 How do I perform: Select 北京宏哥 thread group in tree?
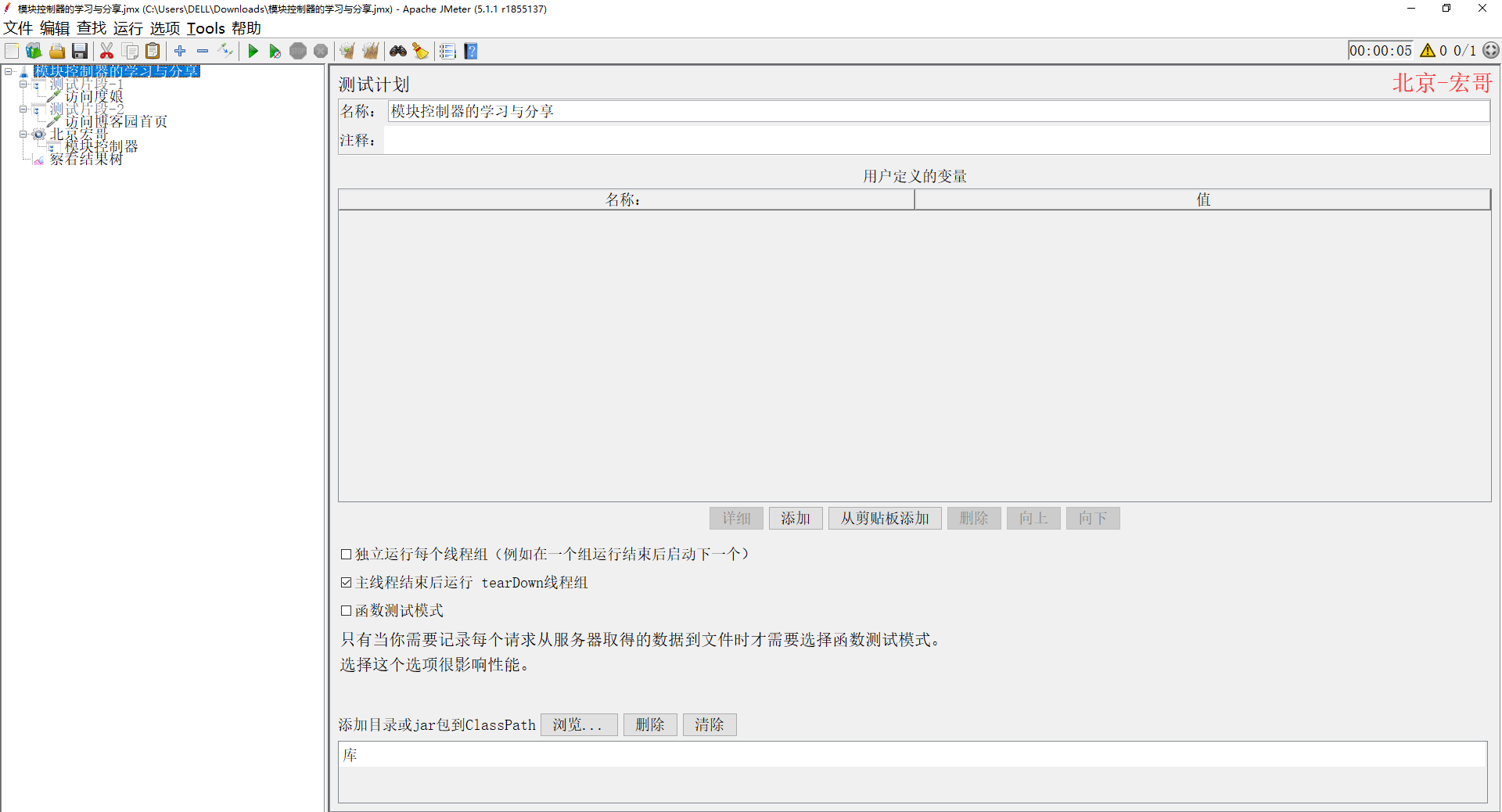pos(78,134)
